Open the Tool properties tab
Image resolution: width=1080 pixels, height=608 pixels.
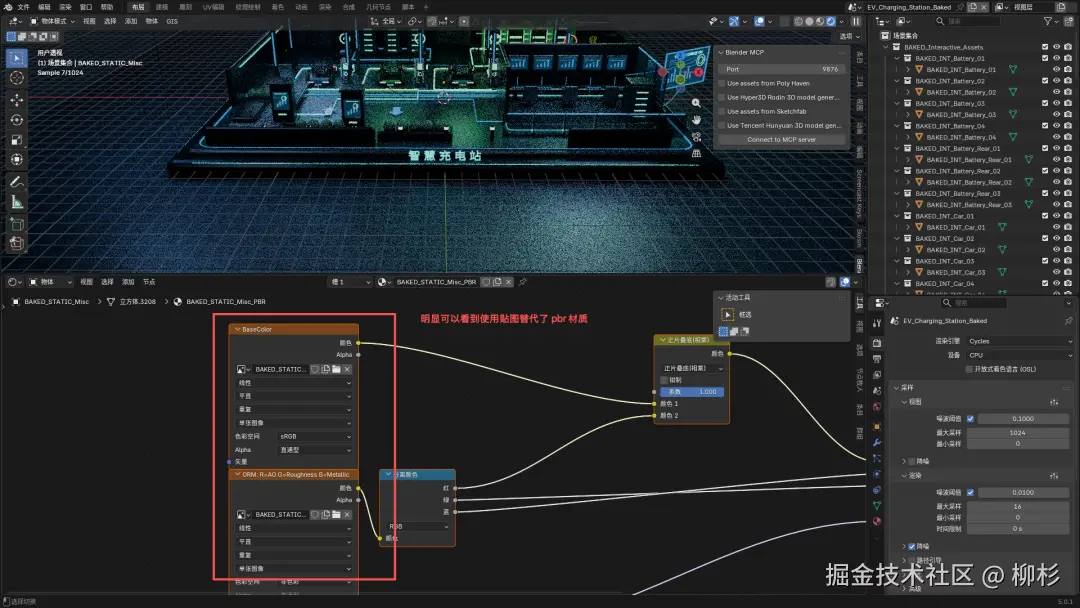[x=877, y=323]
